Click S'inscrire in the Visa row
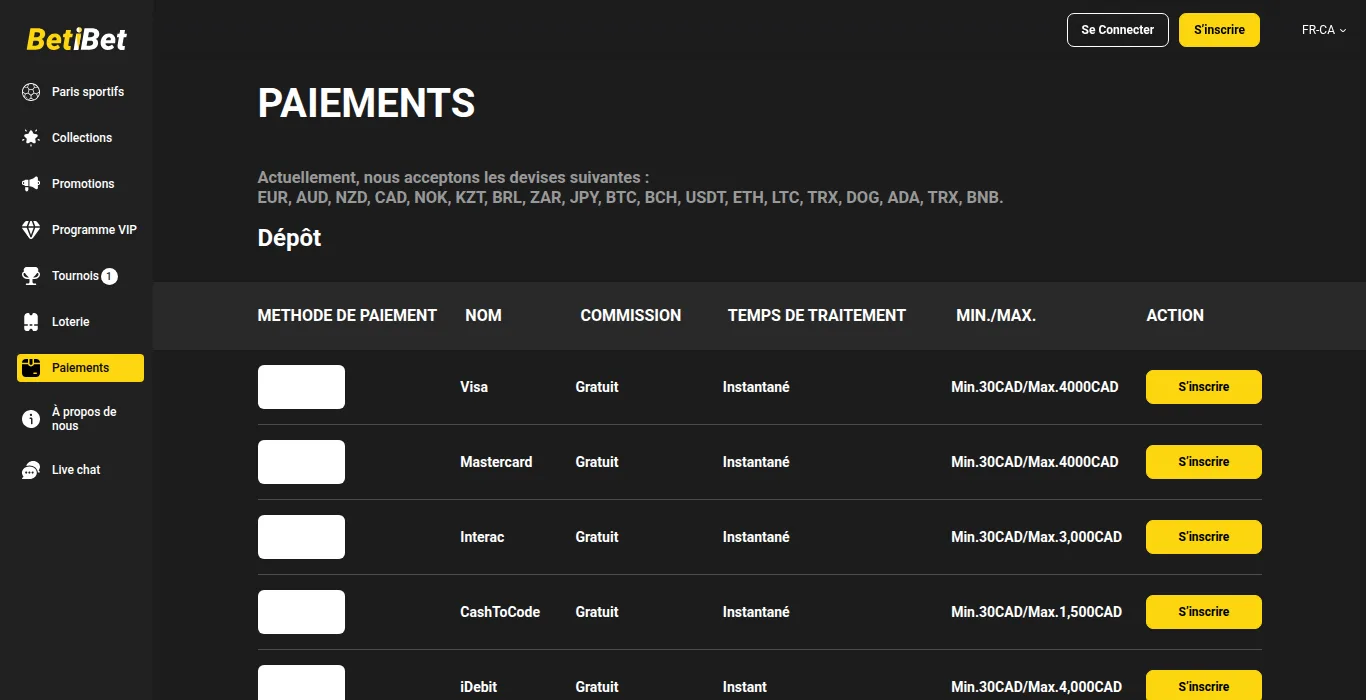Screen dimensions: 1366x700 (1204, 387)
